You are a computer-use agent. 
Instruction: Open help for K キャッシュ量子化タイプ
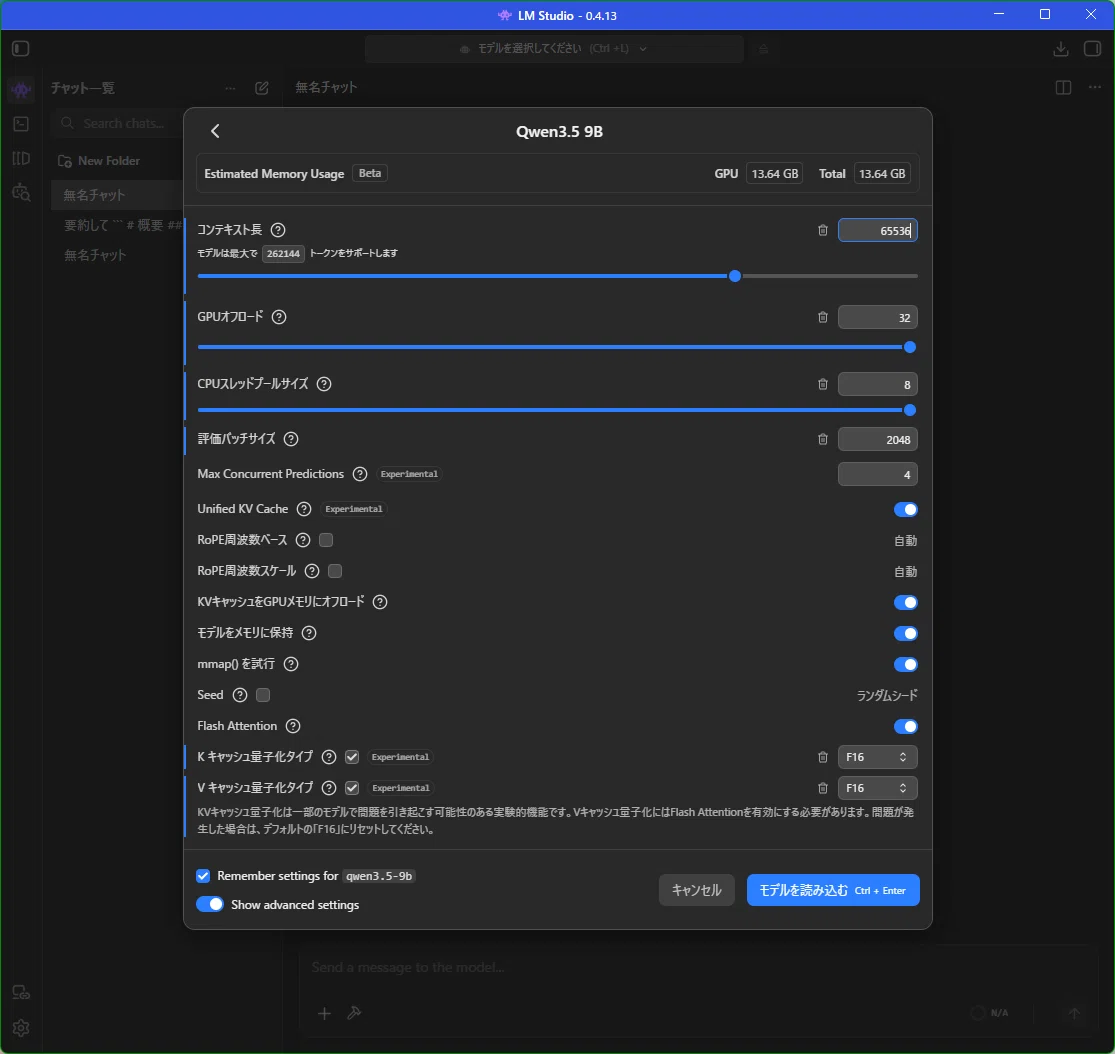pyautogui.click(x=329, y=757)
